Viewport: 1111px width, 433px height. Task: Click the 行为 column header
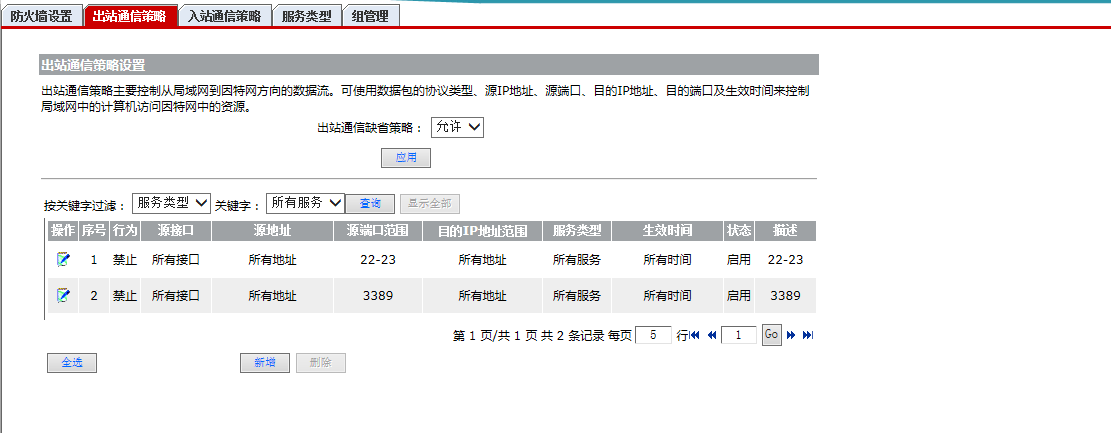click(125, 231)
